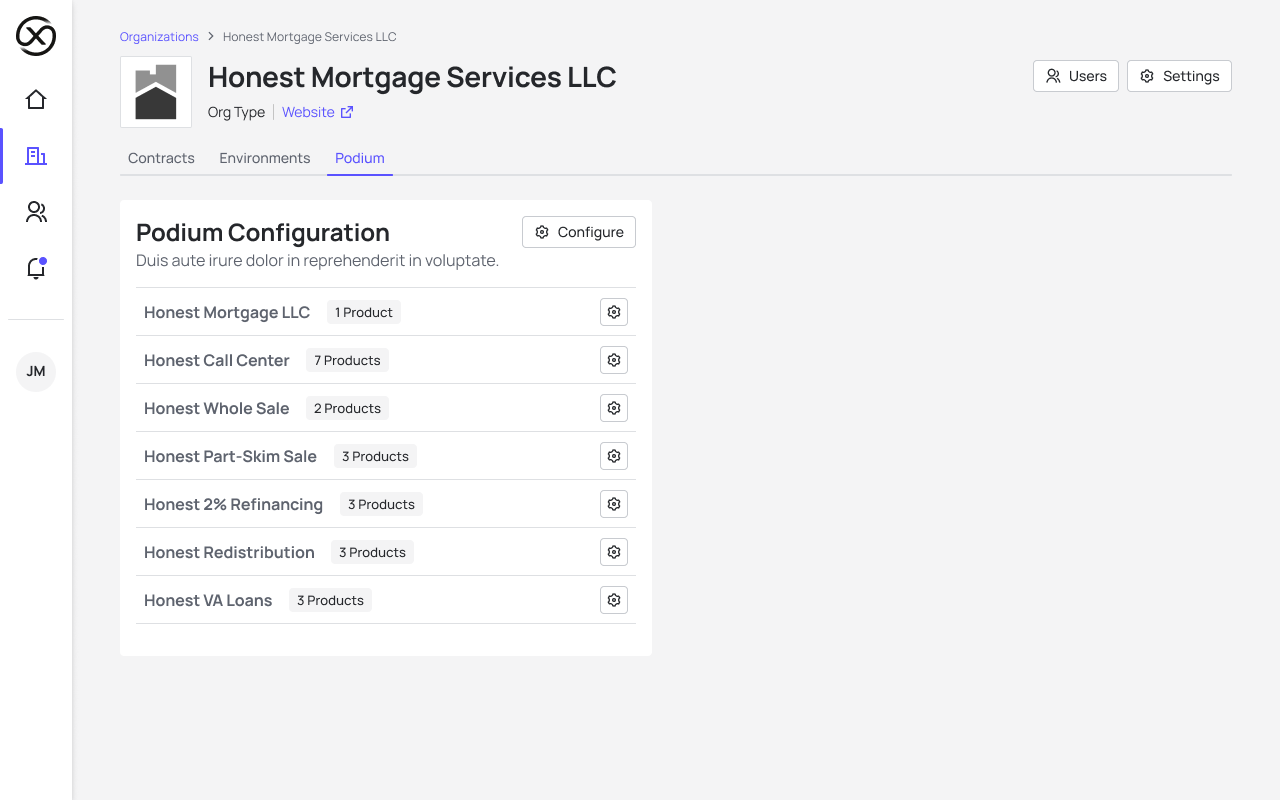Click the 2 Products badge
This screenshot has width=1280, height=800.
coord(347,408)
